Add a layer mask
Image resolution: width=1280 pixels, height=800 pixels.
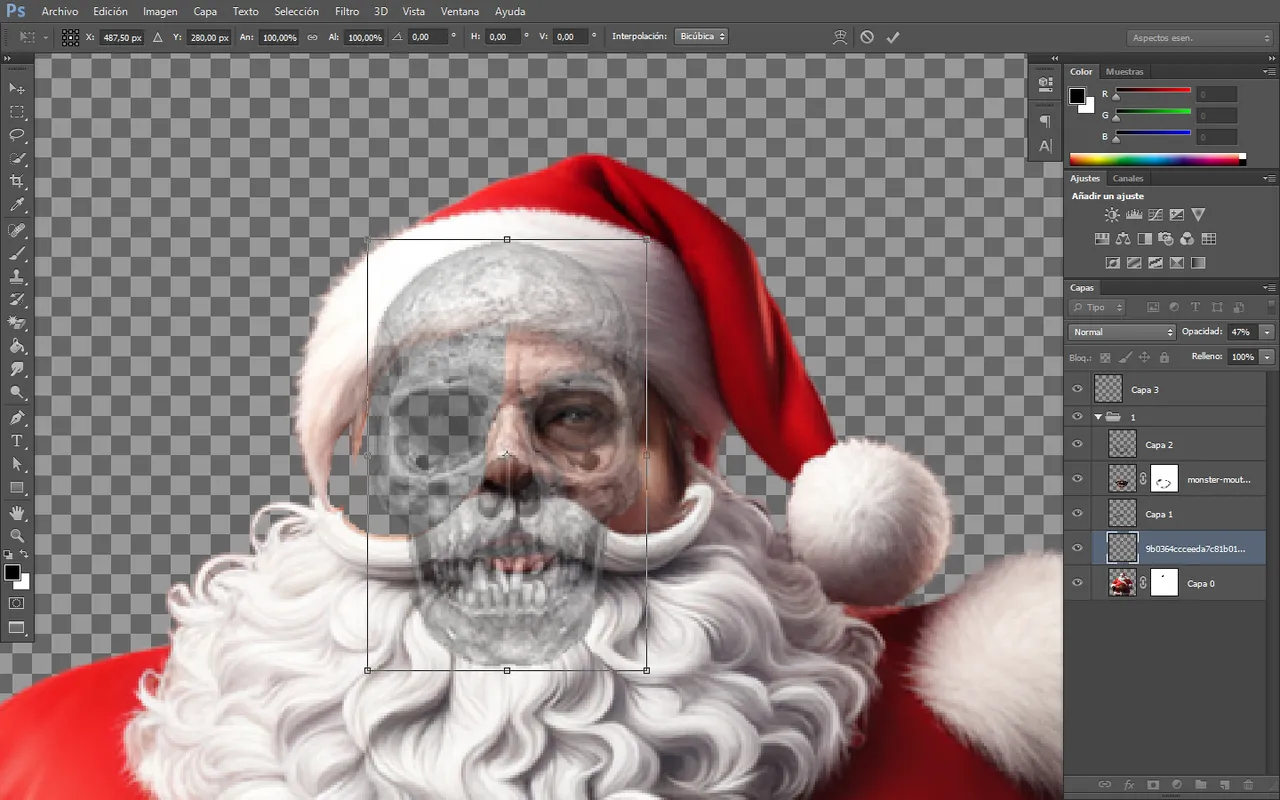[x=1153, y=786]
